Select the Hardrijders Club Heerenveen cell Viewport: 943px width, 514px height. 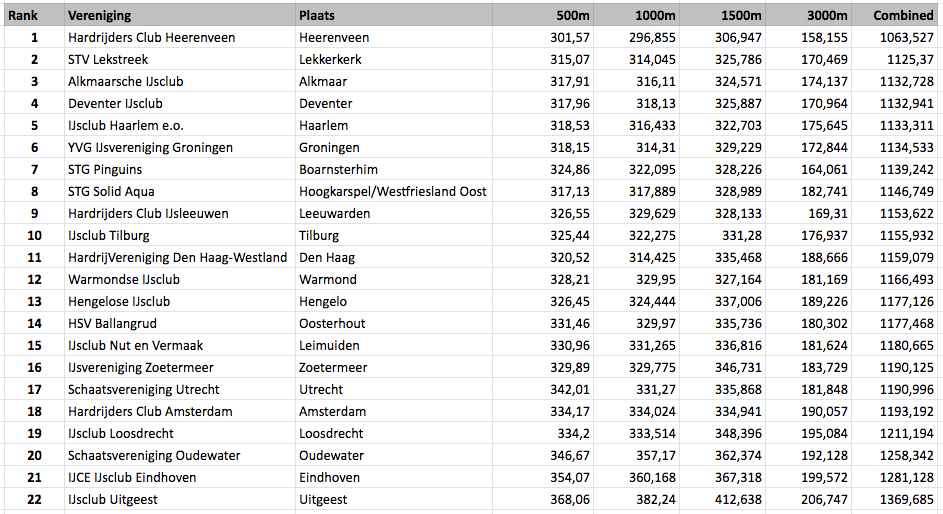(x=180, y=37)
